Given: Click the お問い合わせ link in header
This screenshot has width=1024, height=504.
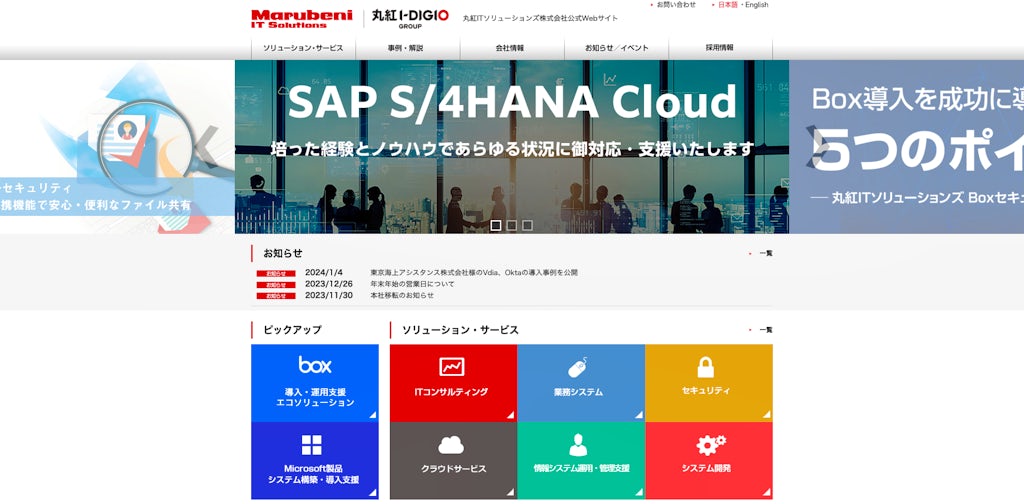Looking at the screenshot, I should click(x=676, y=5).
